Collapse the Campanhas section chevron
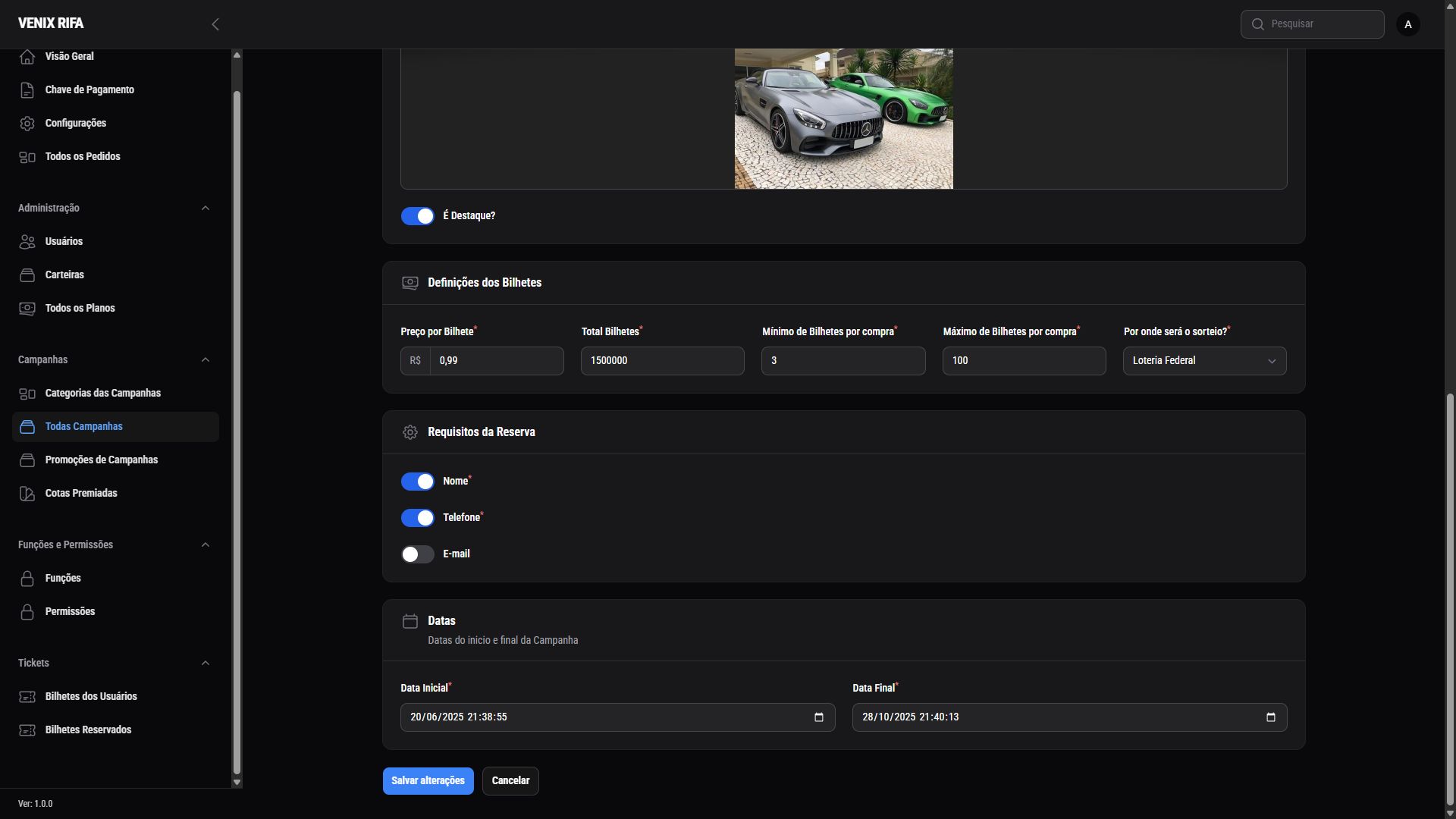This screenshot has width=1456, height=819. [x=206, y=359]
